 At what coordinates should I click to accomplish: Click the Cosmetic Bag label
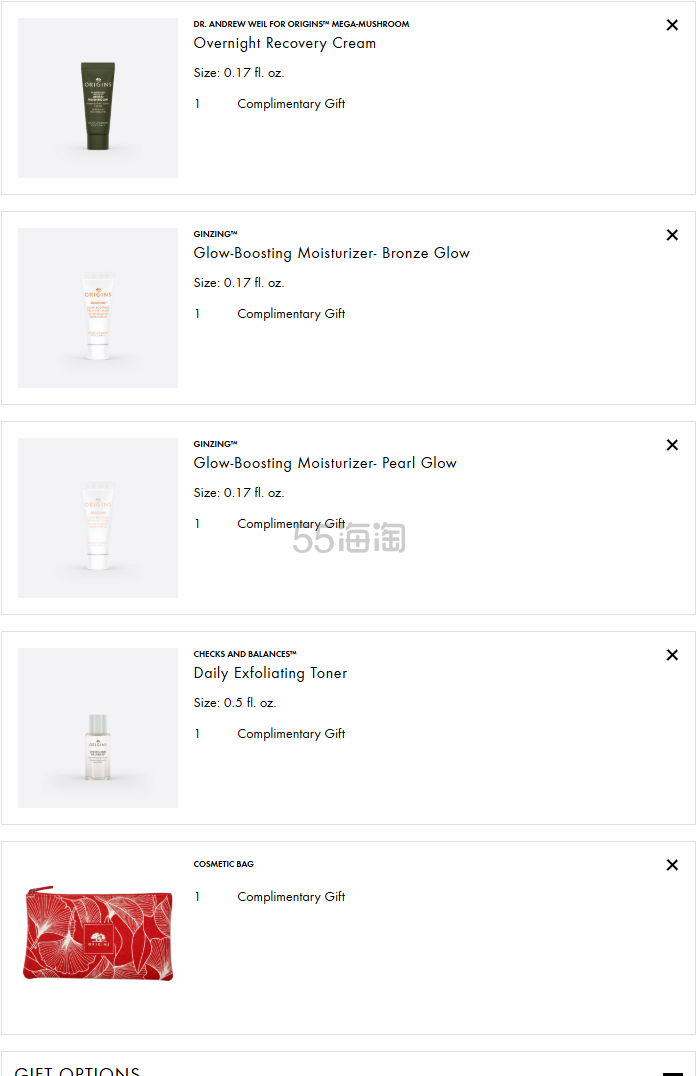pos(224,864)
